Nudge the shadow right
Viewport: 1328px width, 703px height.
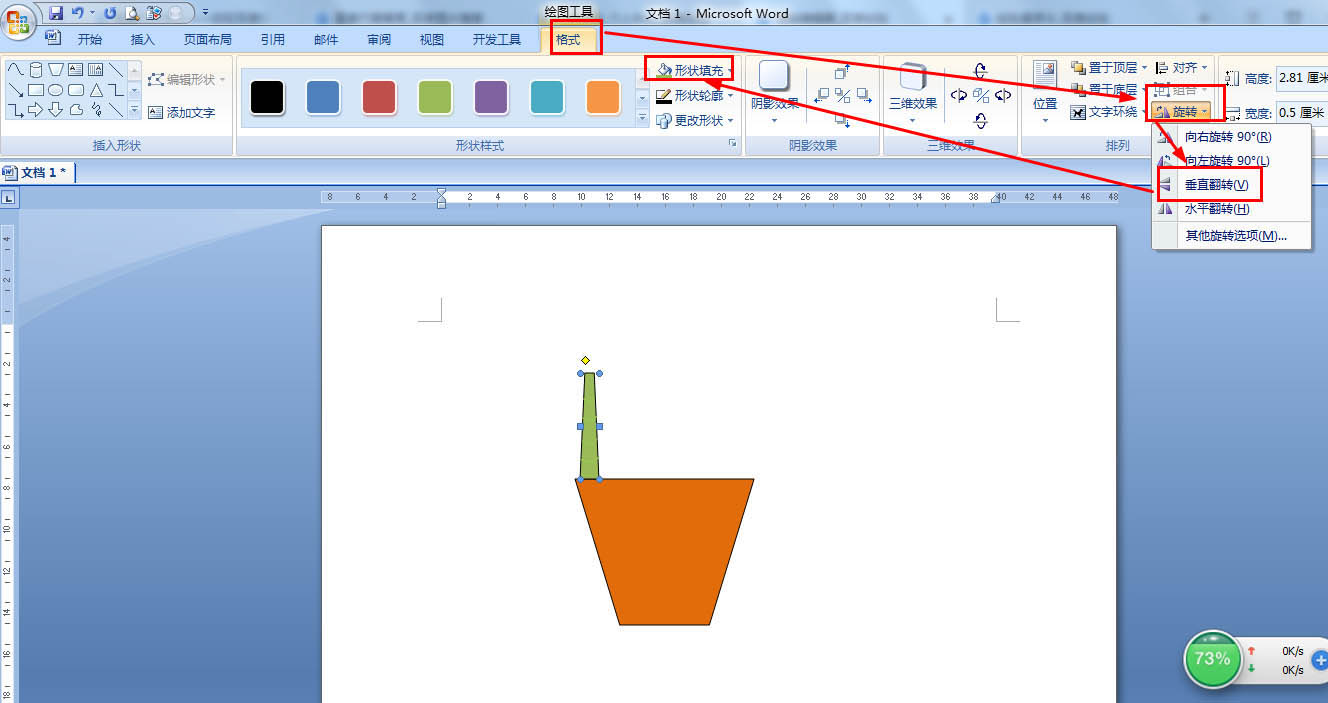(864, 95)
